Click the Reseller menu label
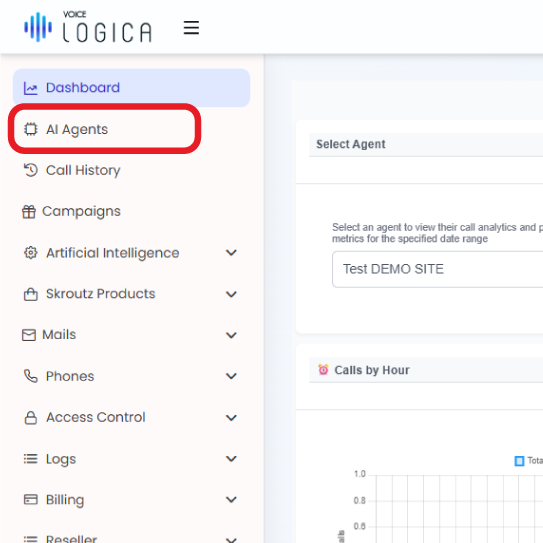Image resolution: width=543 pixels, height=543 pixels. coord(71,539)
